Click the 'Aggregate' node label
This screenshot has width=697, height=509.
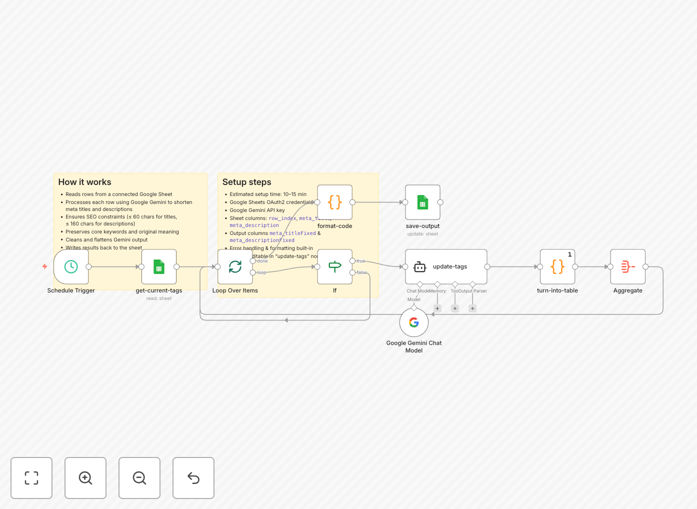[628, 290]
